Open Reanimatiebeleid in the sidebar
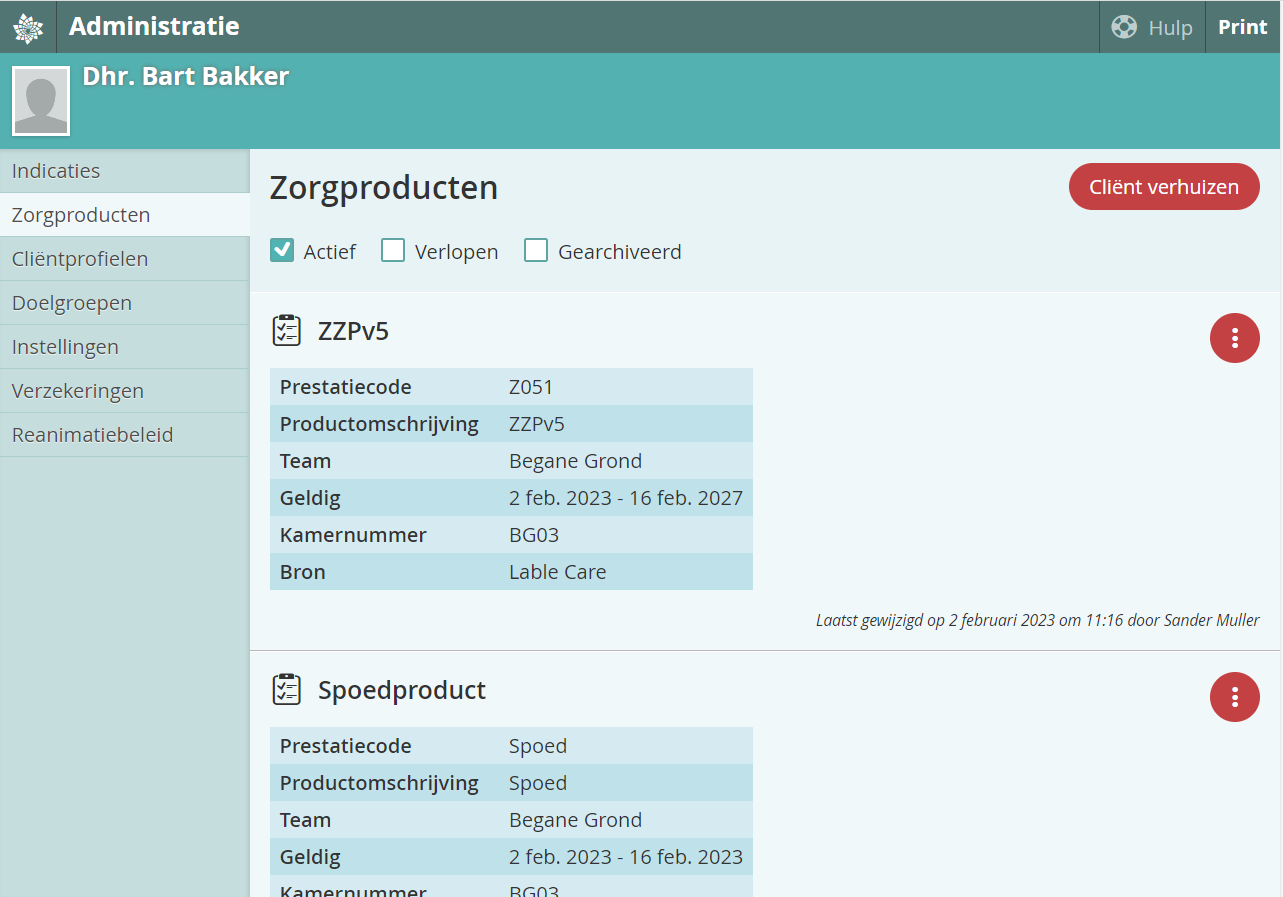The image size is (1283, 897). [92, 435]
